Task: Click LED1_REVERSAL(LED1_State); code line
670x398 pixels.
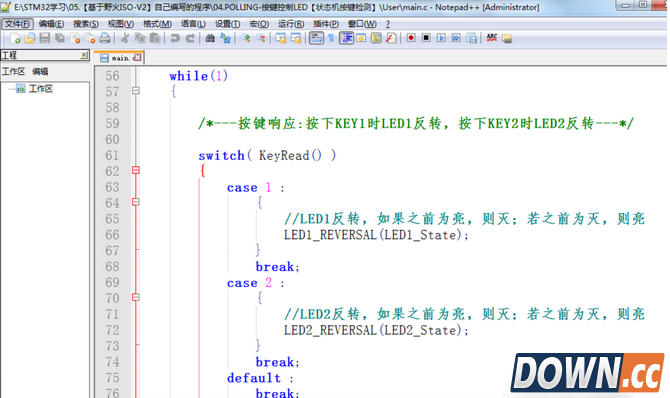Action: tap(376, 235)
